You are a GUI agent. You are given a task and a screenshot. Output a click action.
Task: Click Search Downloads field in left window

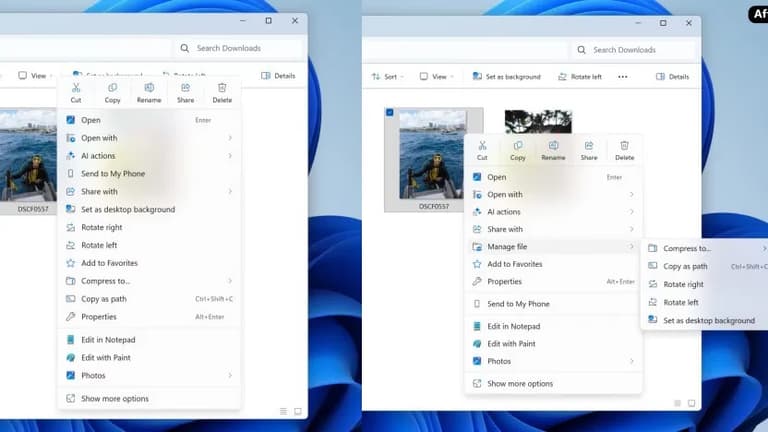coord(239,48)
